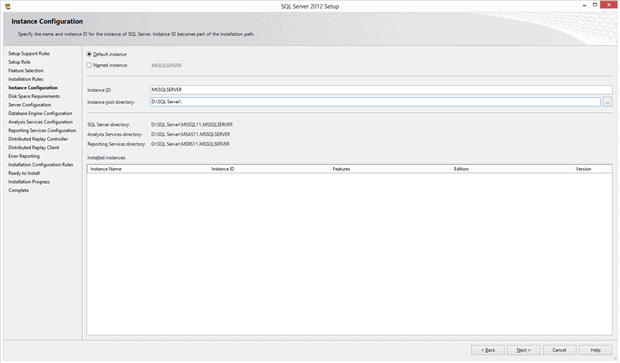This screenshot has width=620, height=363.
Task: Select Database Engine Configuration step
Action: (x=40, y=113)
